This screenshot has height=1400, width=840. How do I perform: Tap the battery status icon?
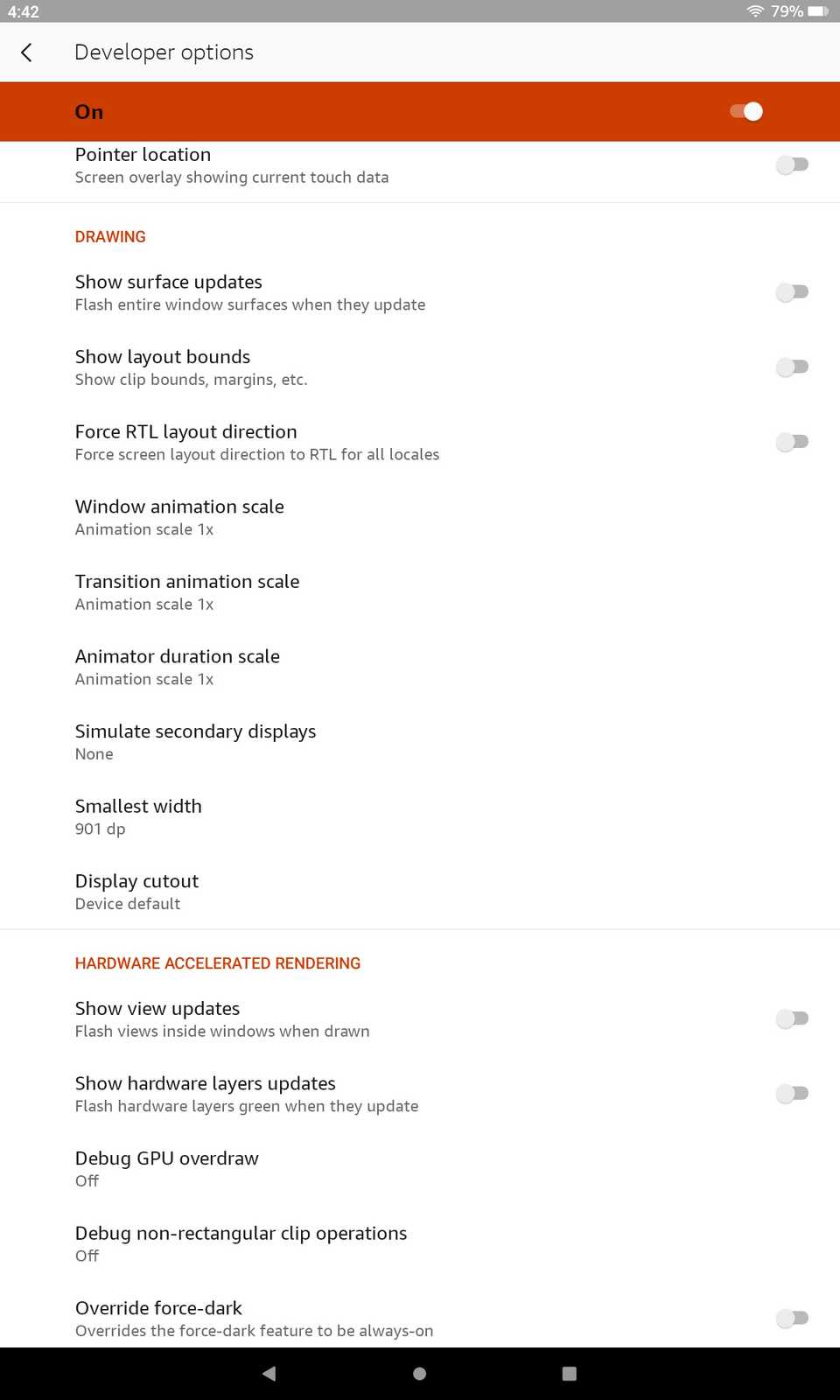tap(817, 11)
